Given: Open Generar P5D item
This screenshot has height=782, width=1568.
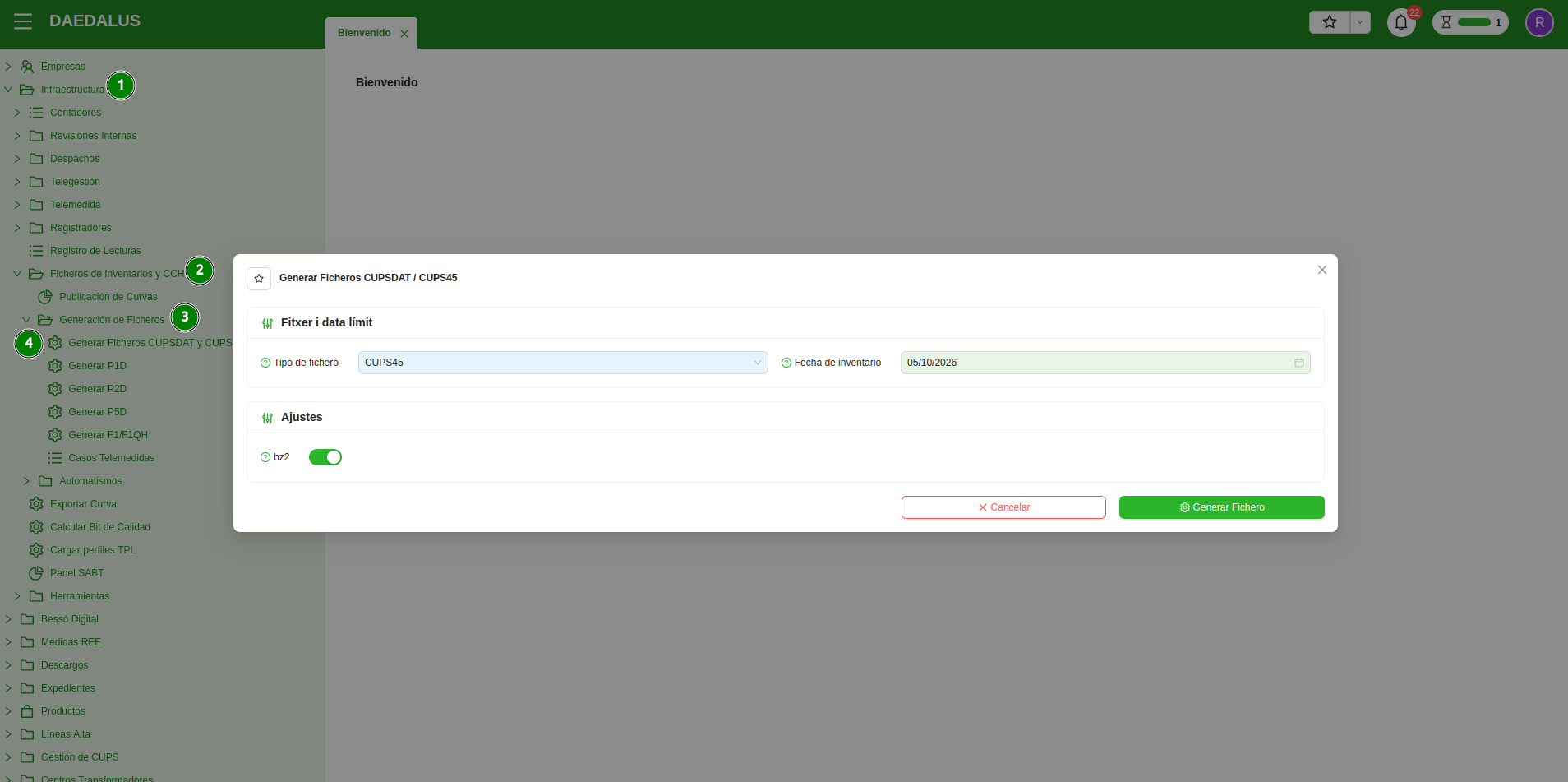Looking at the screenshot, I should click(x=97, y=412).
